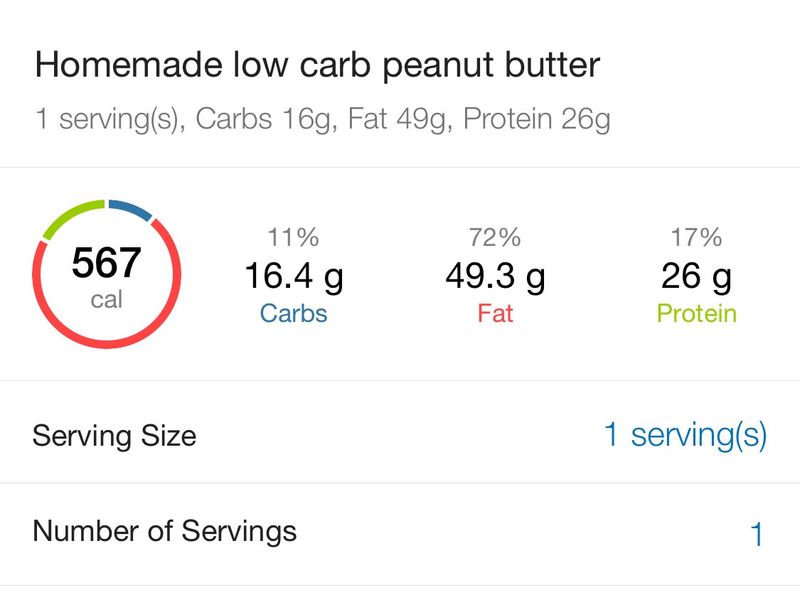Tap the Serving Size row label

pos(114,436)
